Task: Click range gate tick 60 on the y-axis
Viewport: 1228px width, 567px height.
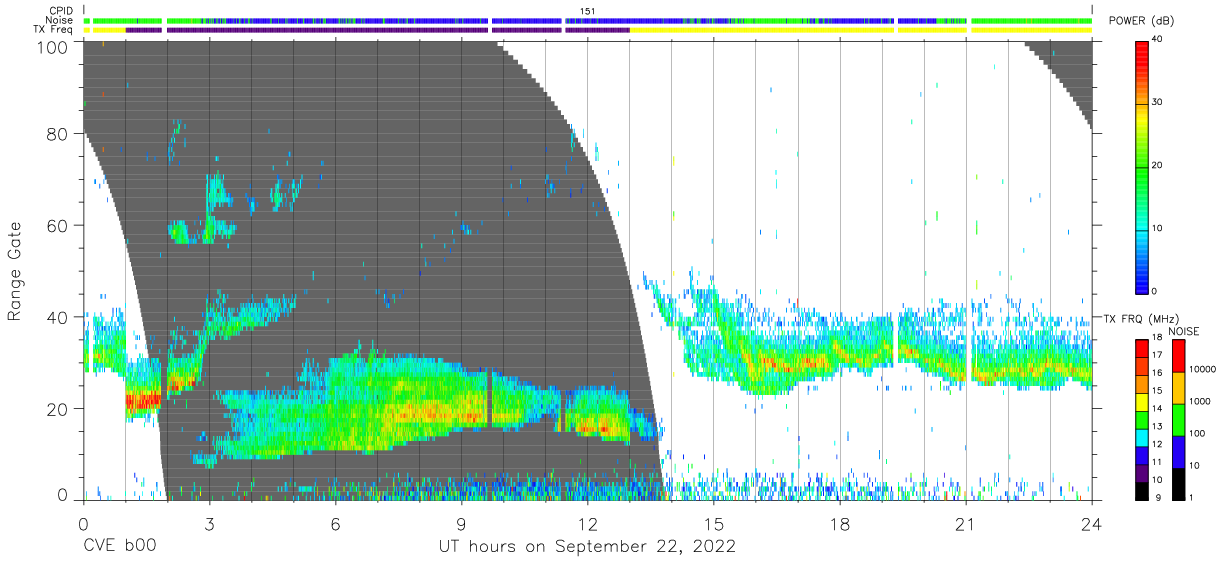Action: [x=59, y=226]
